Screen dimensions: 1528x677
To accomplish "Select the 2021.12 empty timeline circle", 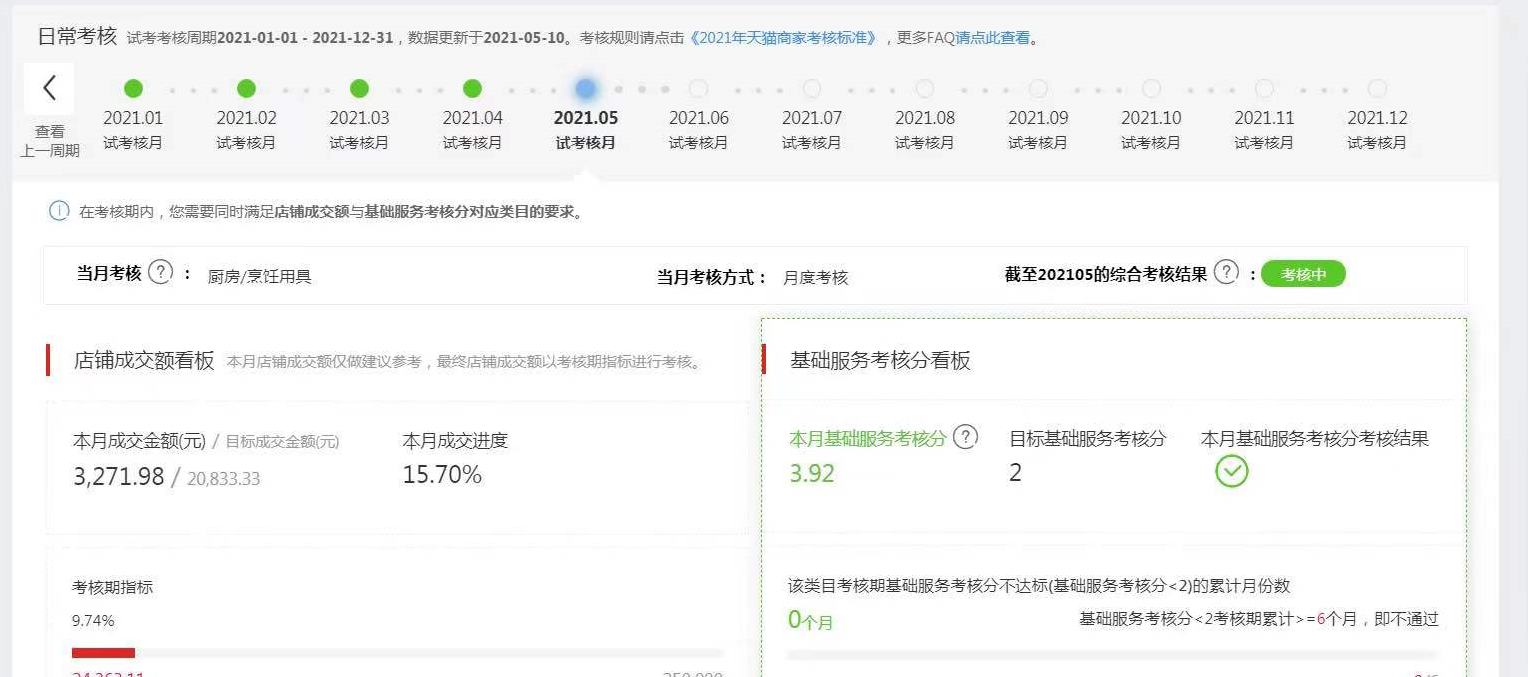I will pyautogui.click(x=1377, y=88).
